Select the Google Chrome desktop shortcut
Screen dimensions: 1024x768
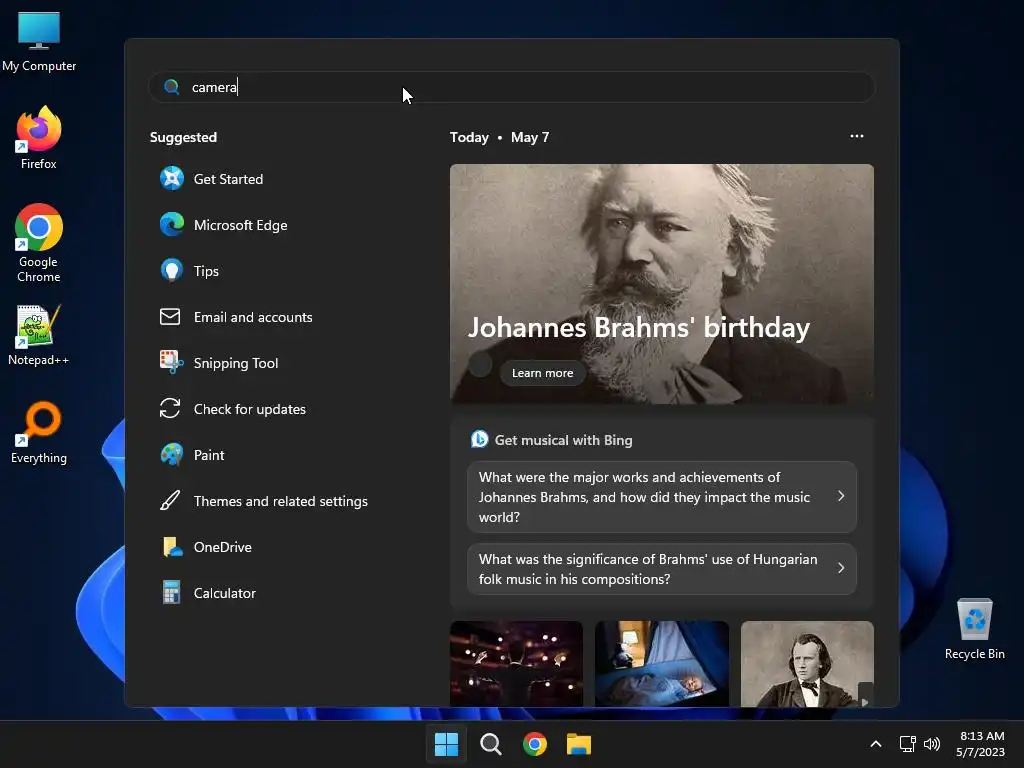tap(39, 243)
